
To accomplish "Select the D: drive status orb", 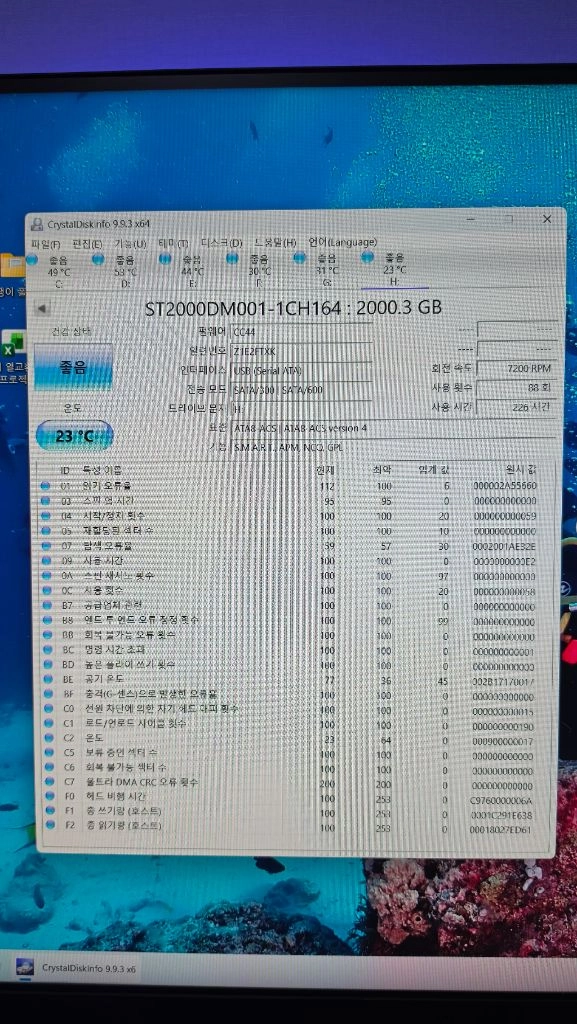I will (x=98, y=259).
